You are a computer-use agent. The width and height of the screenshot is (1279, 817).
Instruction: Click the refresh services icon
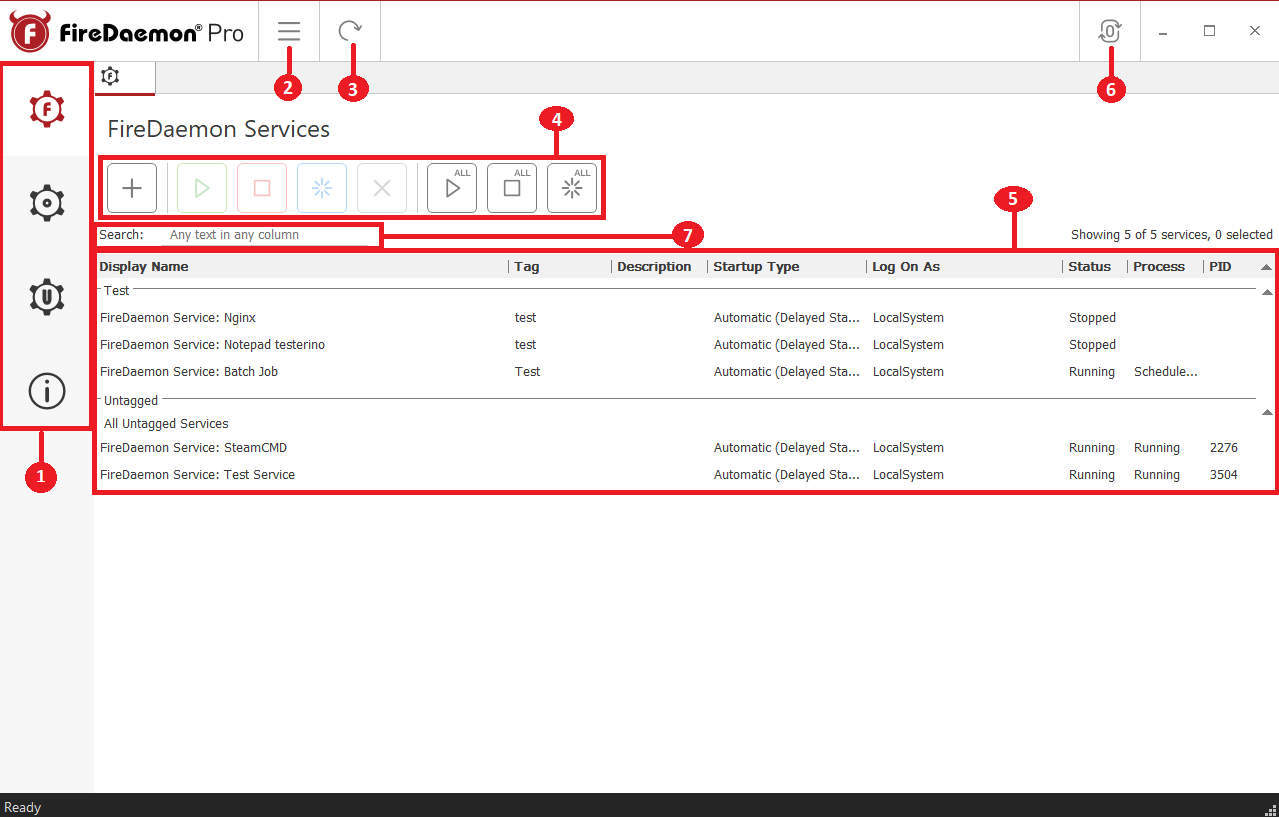(x=350, y=31)
